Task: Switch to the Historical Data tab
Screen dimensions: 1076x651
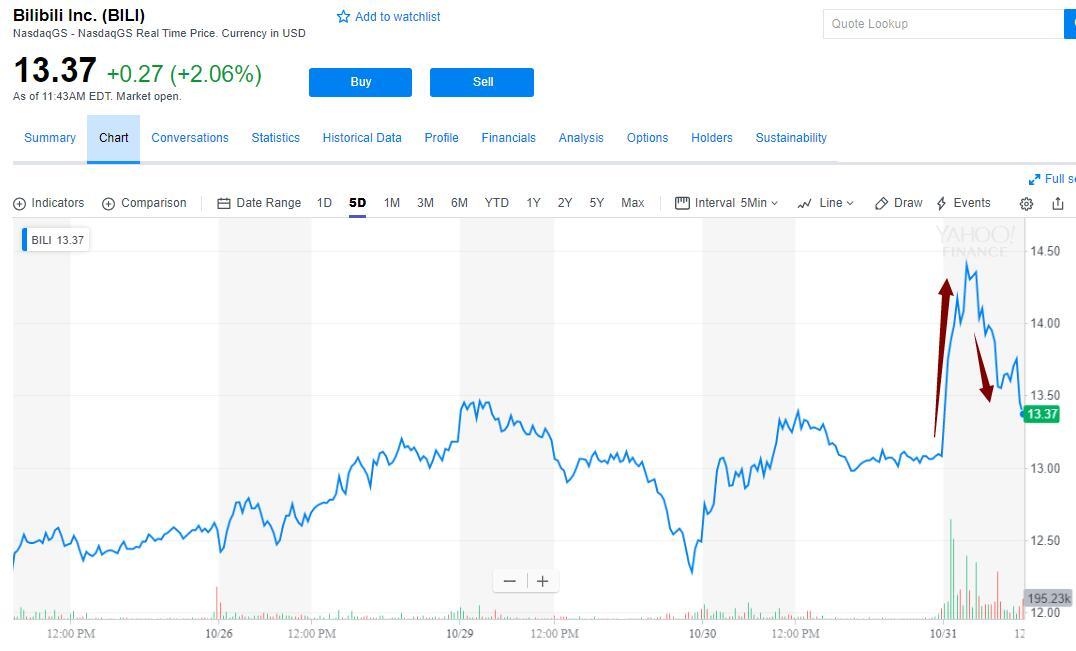Action: click(362, 138)
